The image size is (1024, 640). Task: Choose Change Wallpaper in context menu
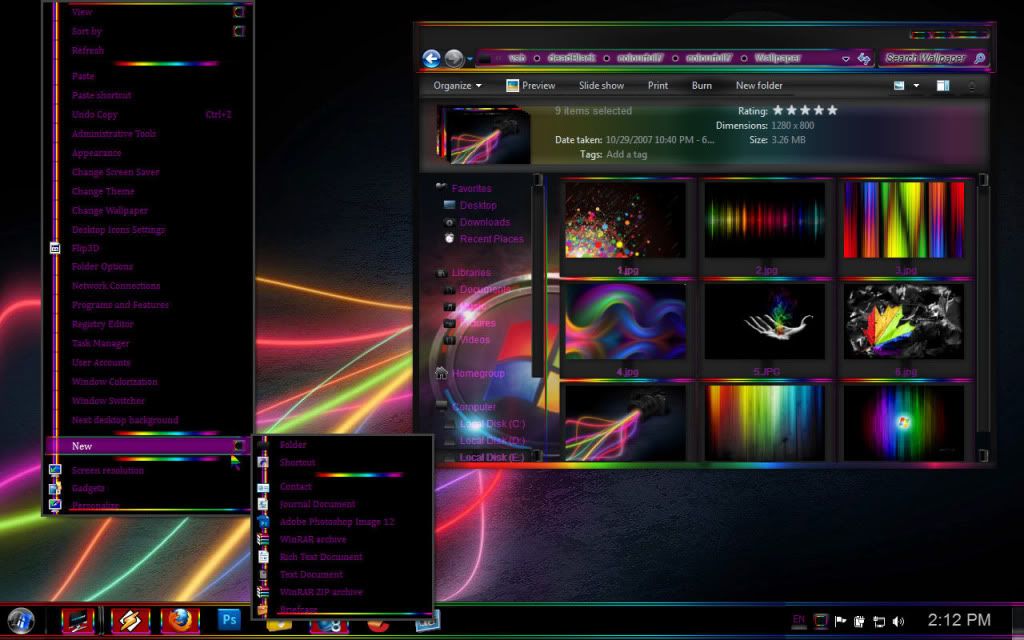coord(110,211)
